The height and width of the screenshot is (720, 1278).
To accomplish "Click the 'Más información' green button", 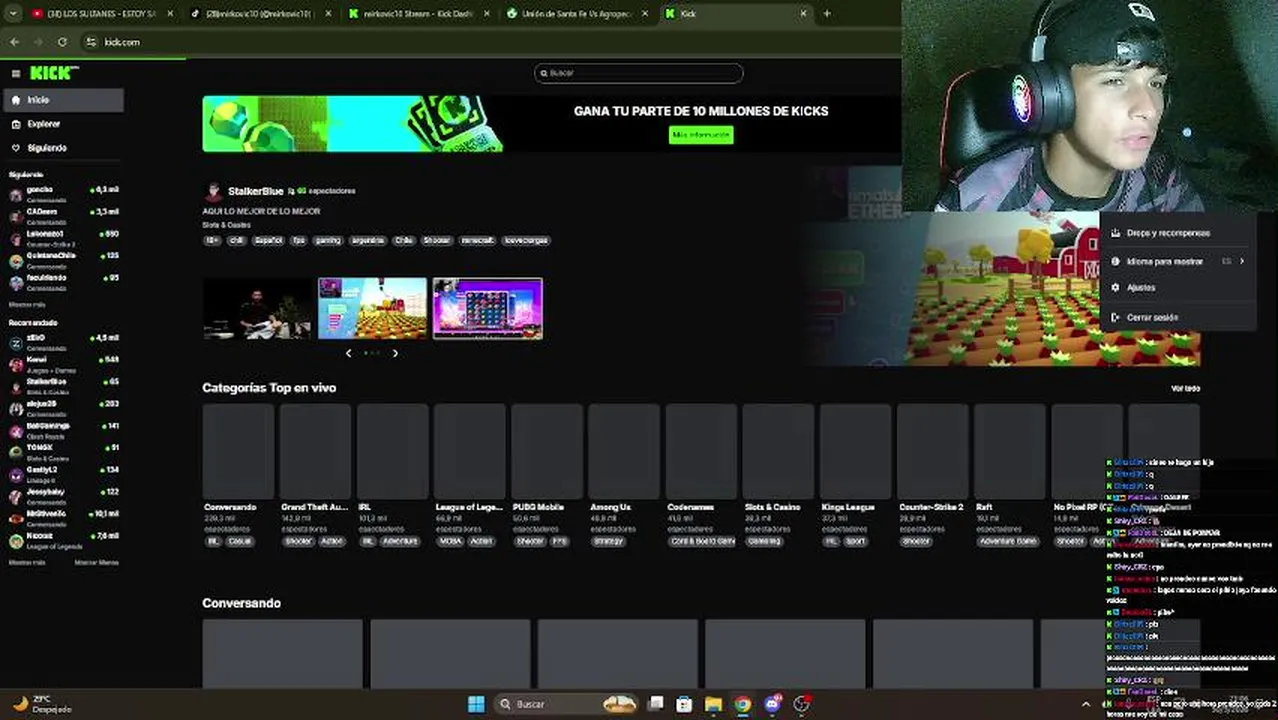I will coord(701,134).
